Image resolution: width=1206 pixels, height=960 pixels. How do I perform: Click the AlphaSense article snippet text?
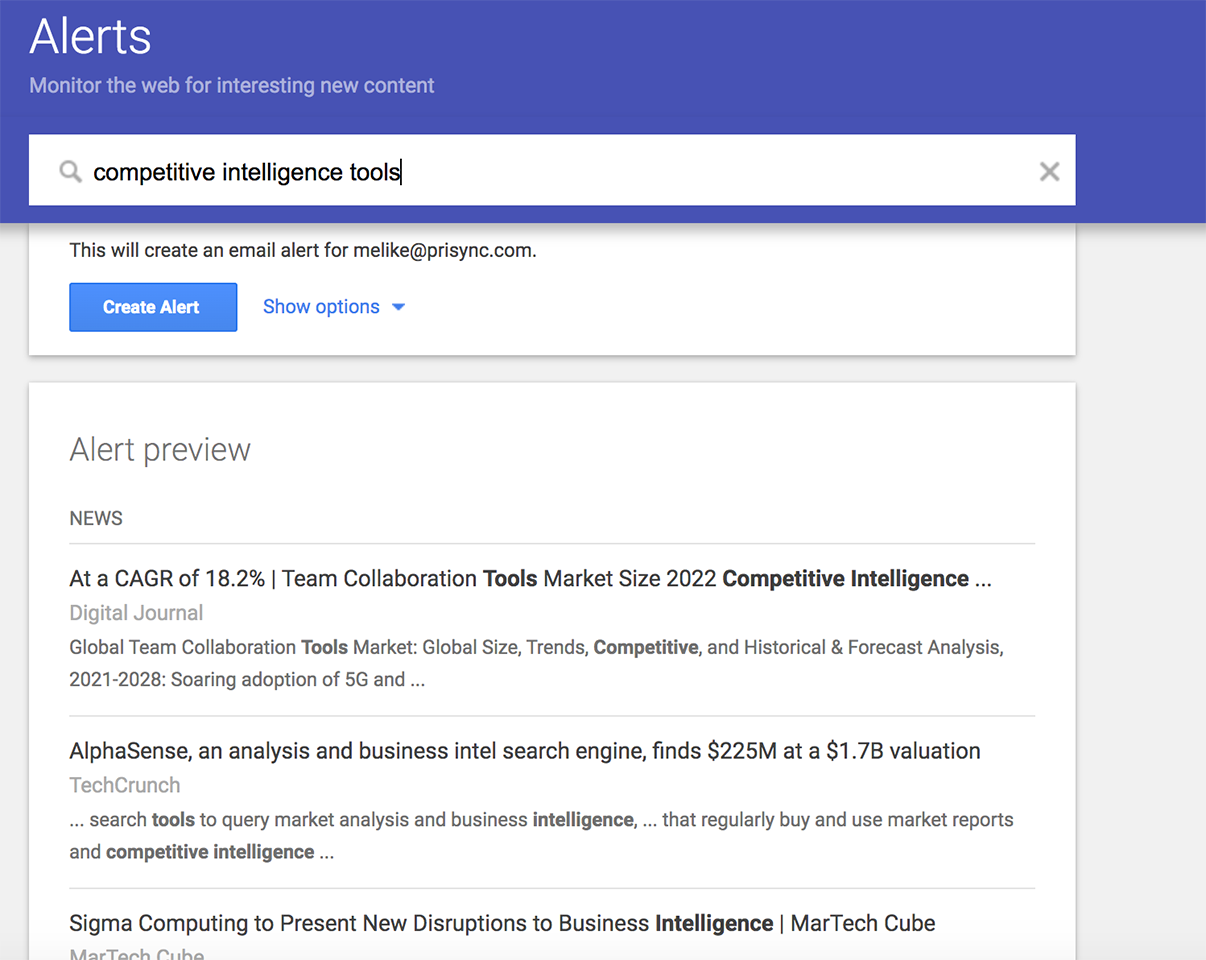click(x=540, y=835)
